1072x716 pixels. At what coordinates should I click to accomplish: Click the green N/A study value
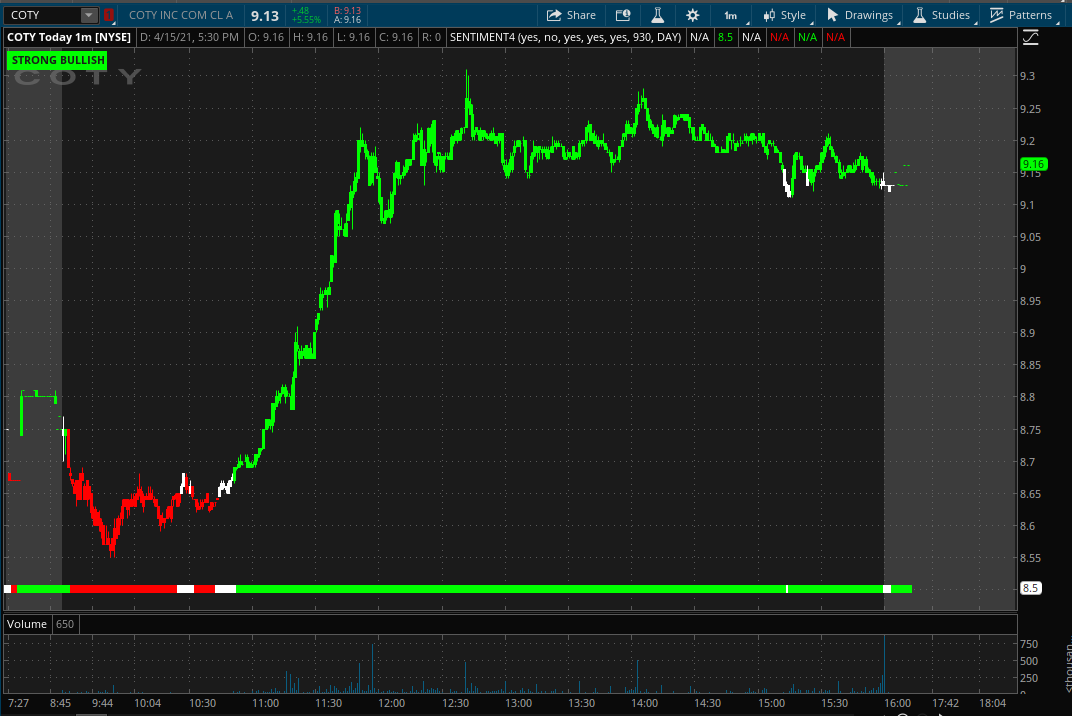pyautogui.click(x=807, y=37)
